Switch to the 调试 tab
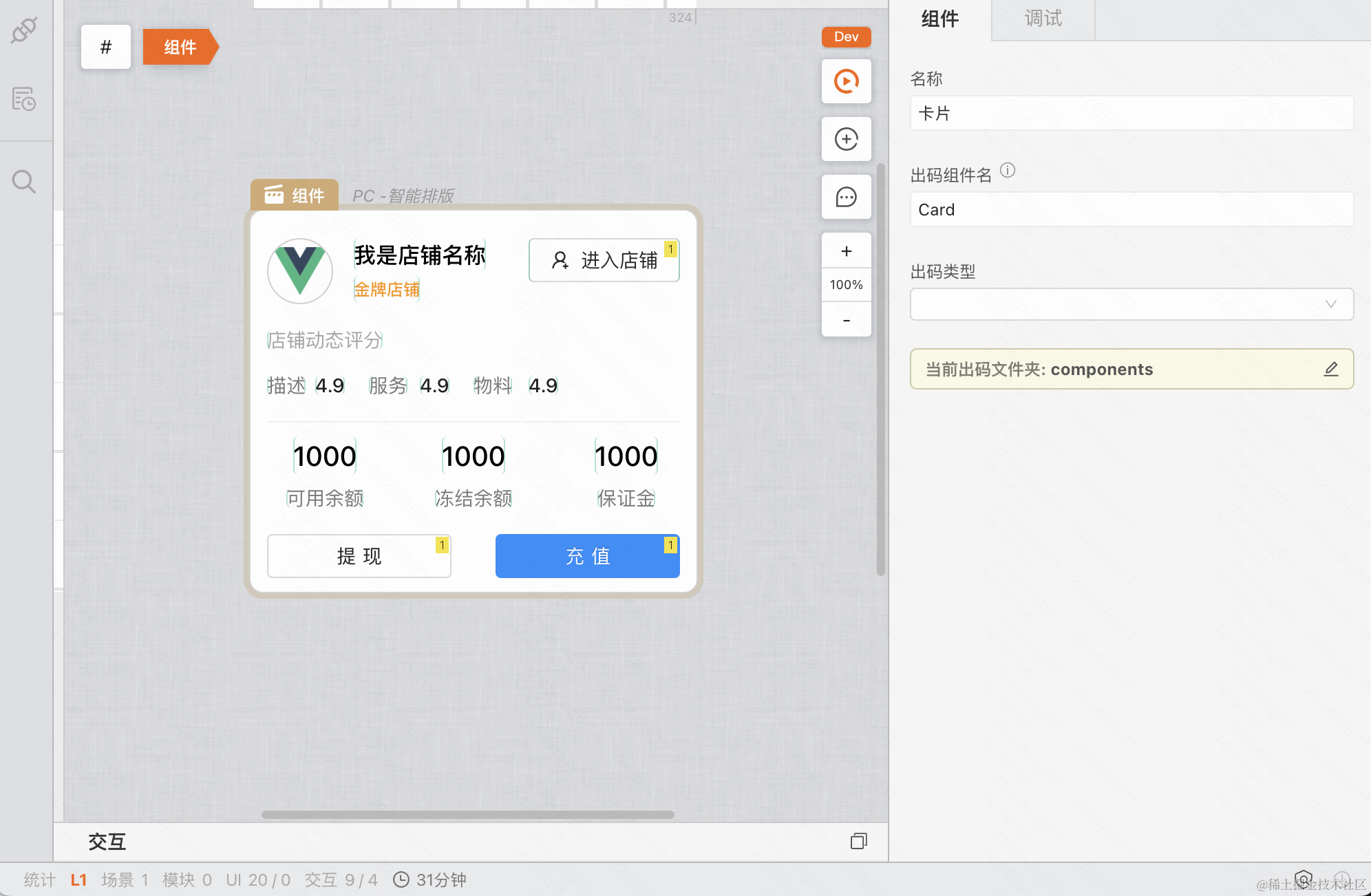 1043,19
